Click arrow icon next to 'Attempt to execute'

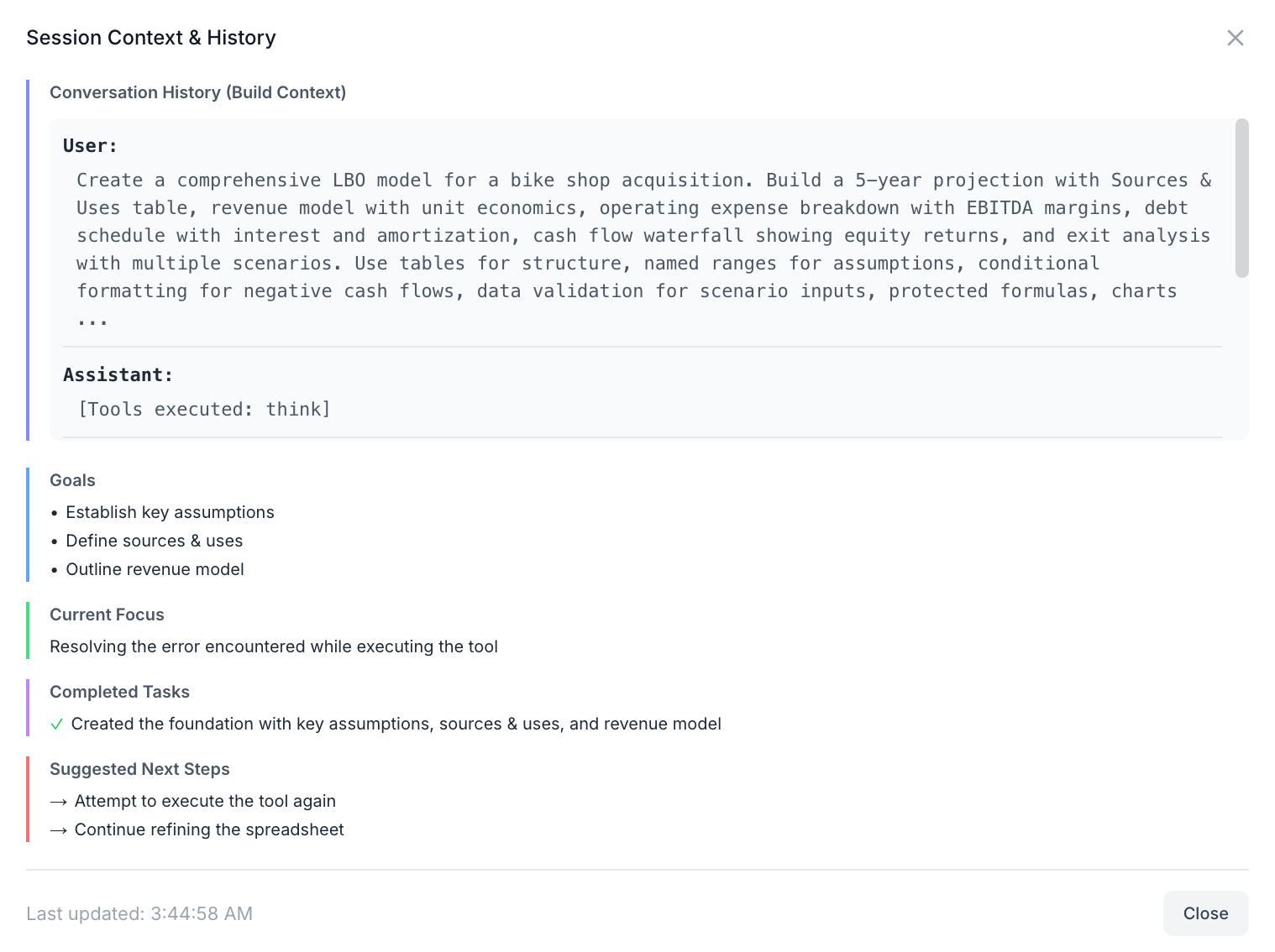[x=59, y=802]
